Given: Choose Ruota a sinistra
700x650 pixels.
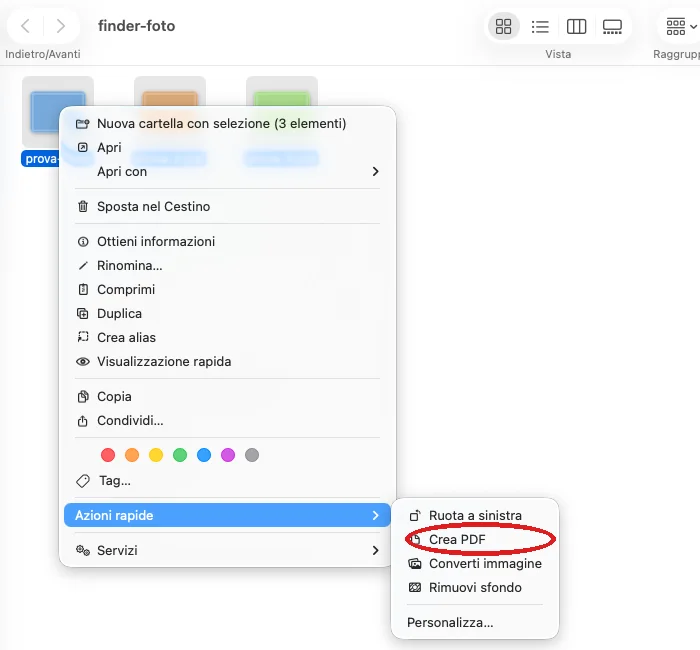Looking at the screenshot, I should tap(475, 516).
